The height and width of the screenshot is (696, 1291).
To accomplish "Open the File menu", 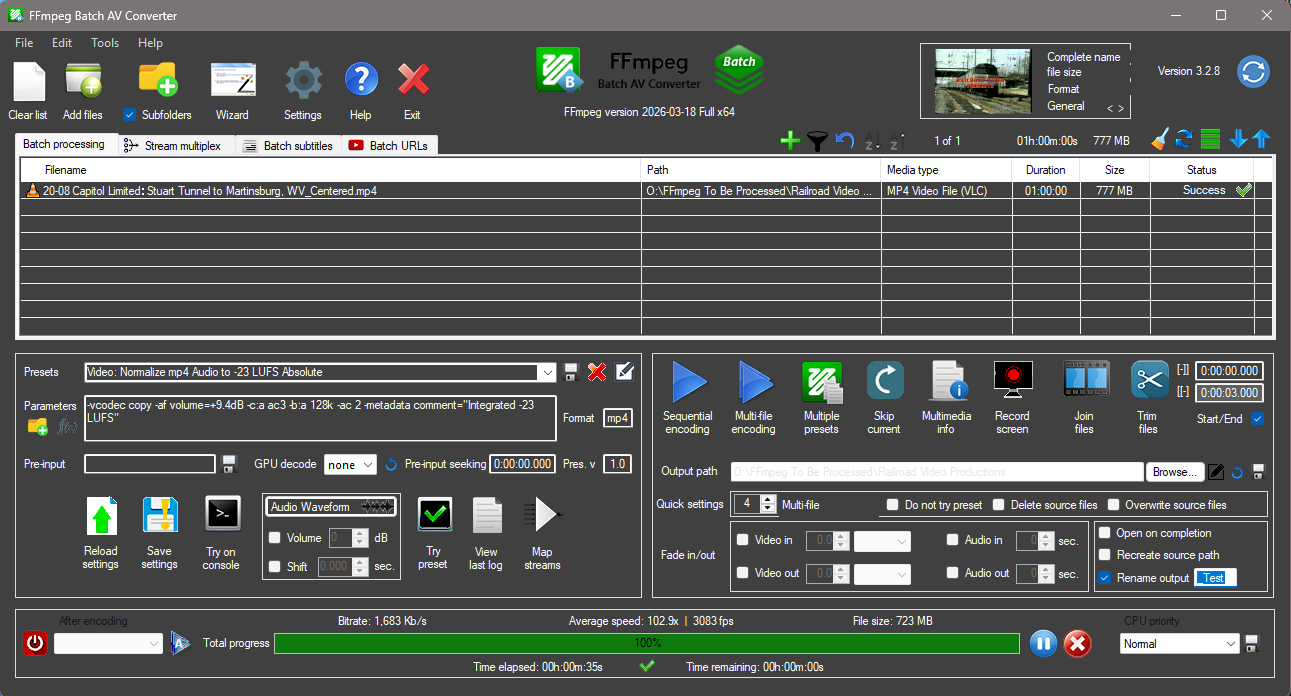I will [x=24, y=43].
